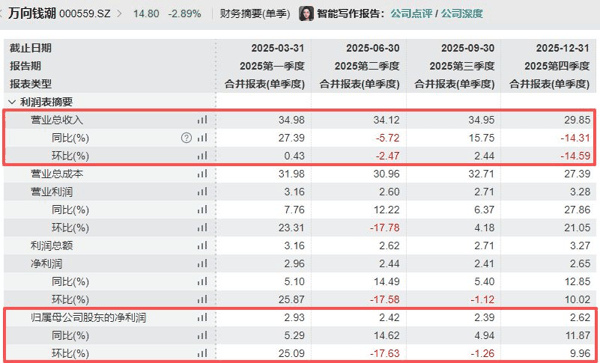Open chart icon for 归属母公司股东的净利润 row

(202, 317)
